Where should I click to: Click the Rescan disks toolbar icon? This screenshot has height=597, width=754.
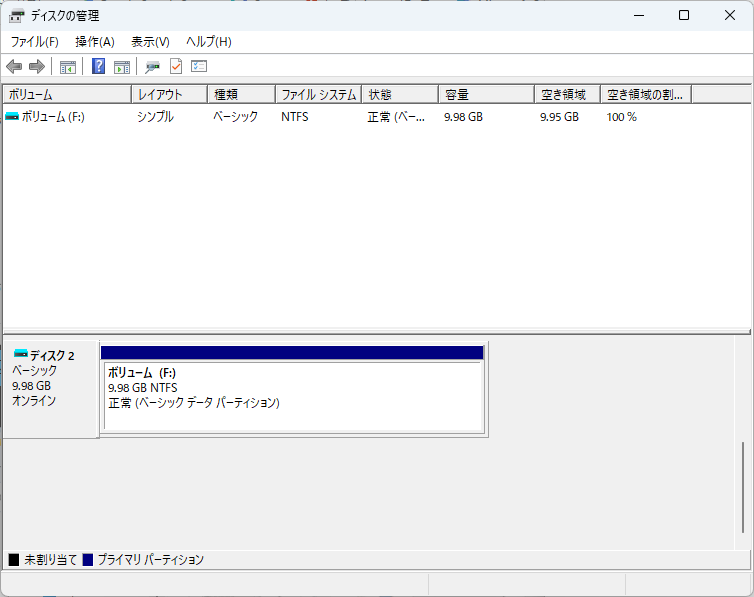152,67
